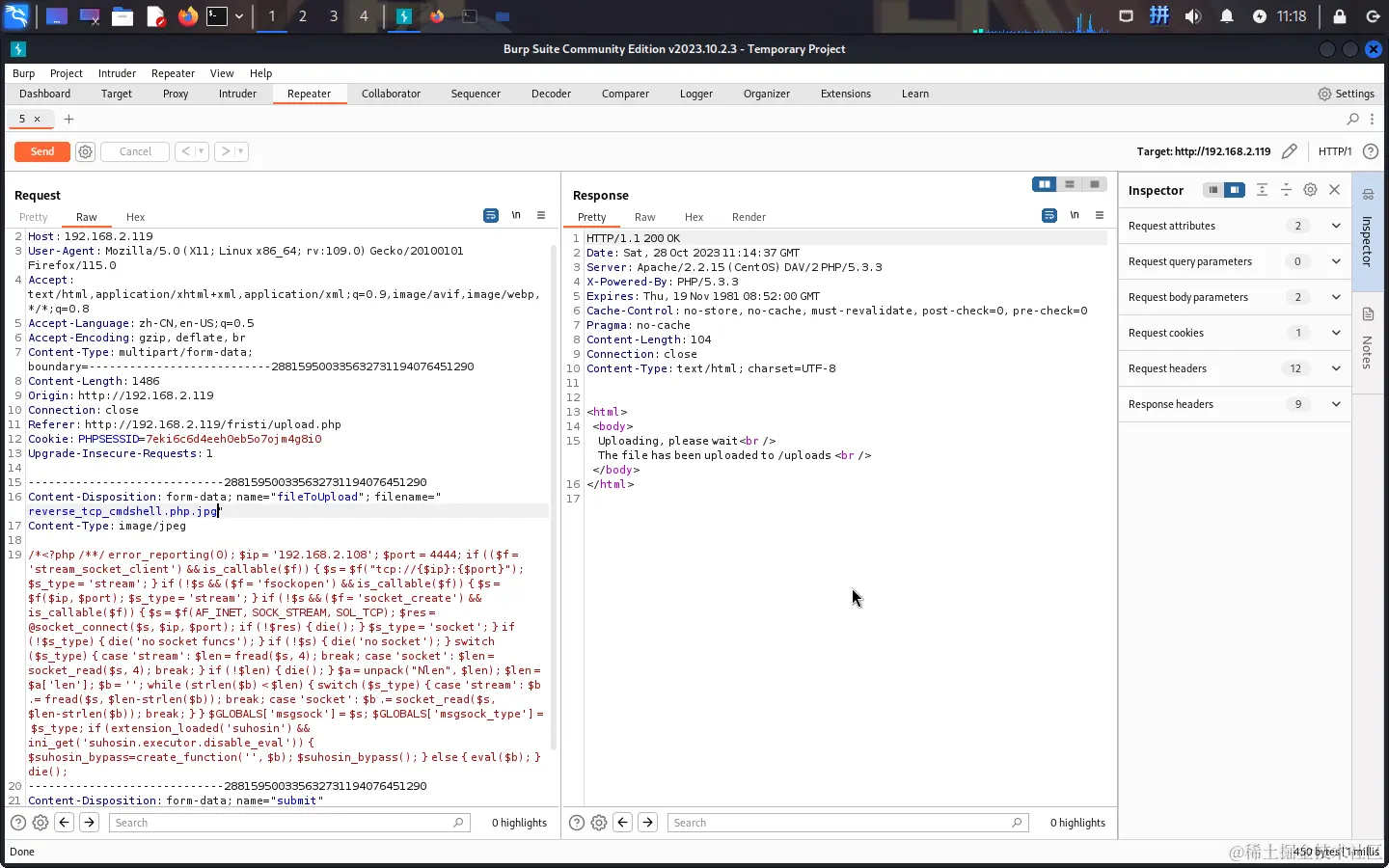Set Inspector layout to docked list view
This screenshot has width=1389, height=868.
[x=1213, y=190]
